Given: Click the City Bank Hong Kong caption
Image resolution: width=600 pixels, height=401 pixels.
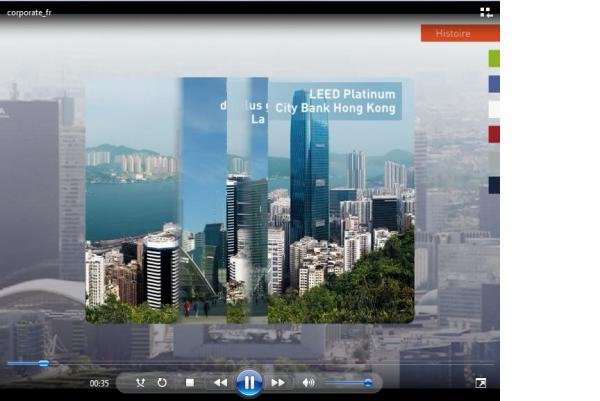Looking at the screenshot, I should tap(336, 108).
